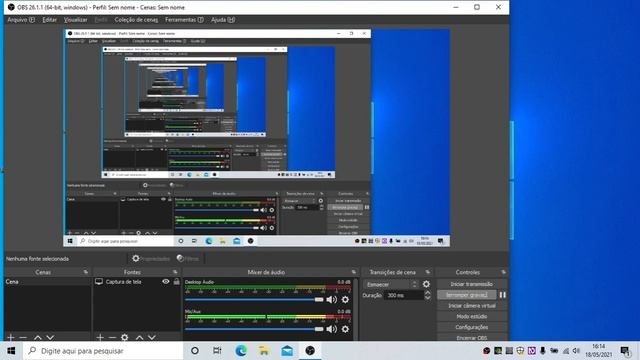Viewport: 640px width, 360px height.
Task: Remove the source with the minus icon in Fontes
Action: point(112,338)
